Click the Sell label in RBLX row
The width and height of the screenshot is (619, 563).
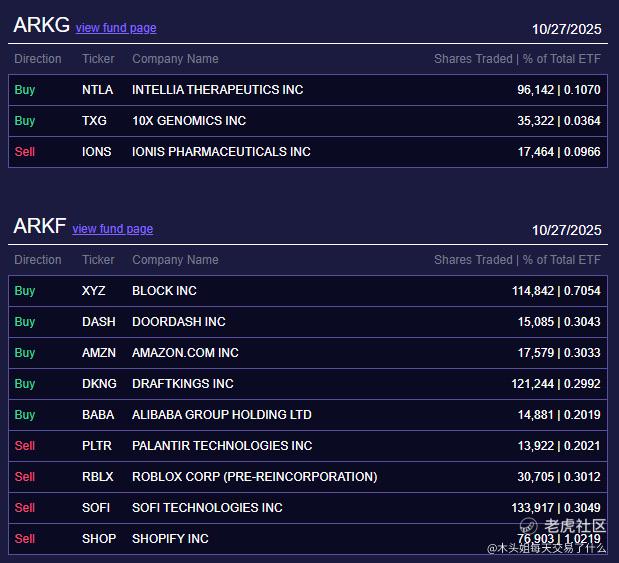25,477
